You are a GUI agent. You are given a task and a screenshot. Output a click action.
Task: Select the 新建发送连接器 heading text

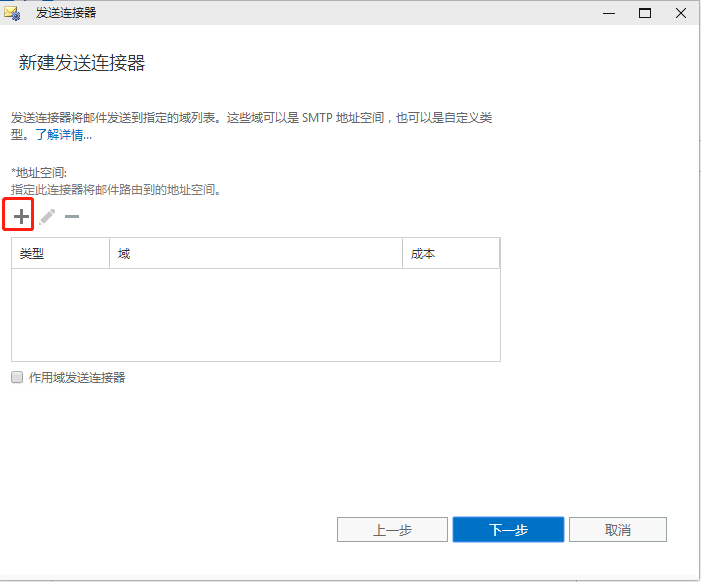[x=82, y=63]
